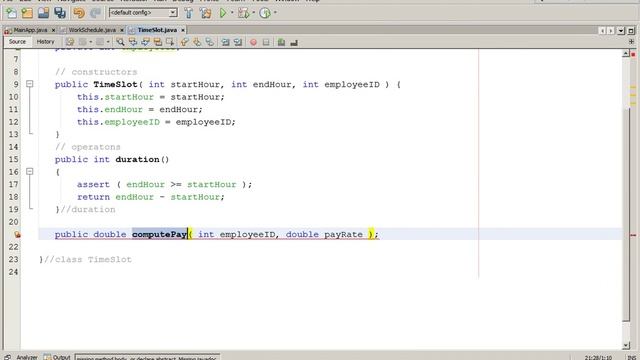Open the documents list dropdown arrow
Screen dimensions: 640x360
(x=621, y=31)
